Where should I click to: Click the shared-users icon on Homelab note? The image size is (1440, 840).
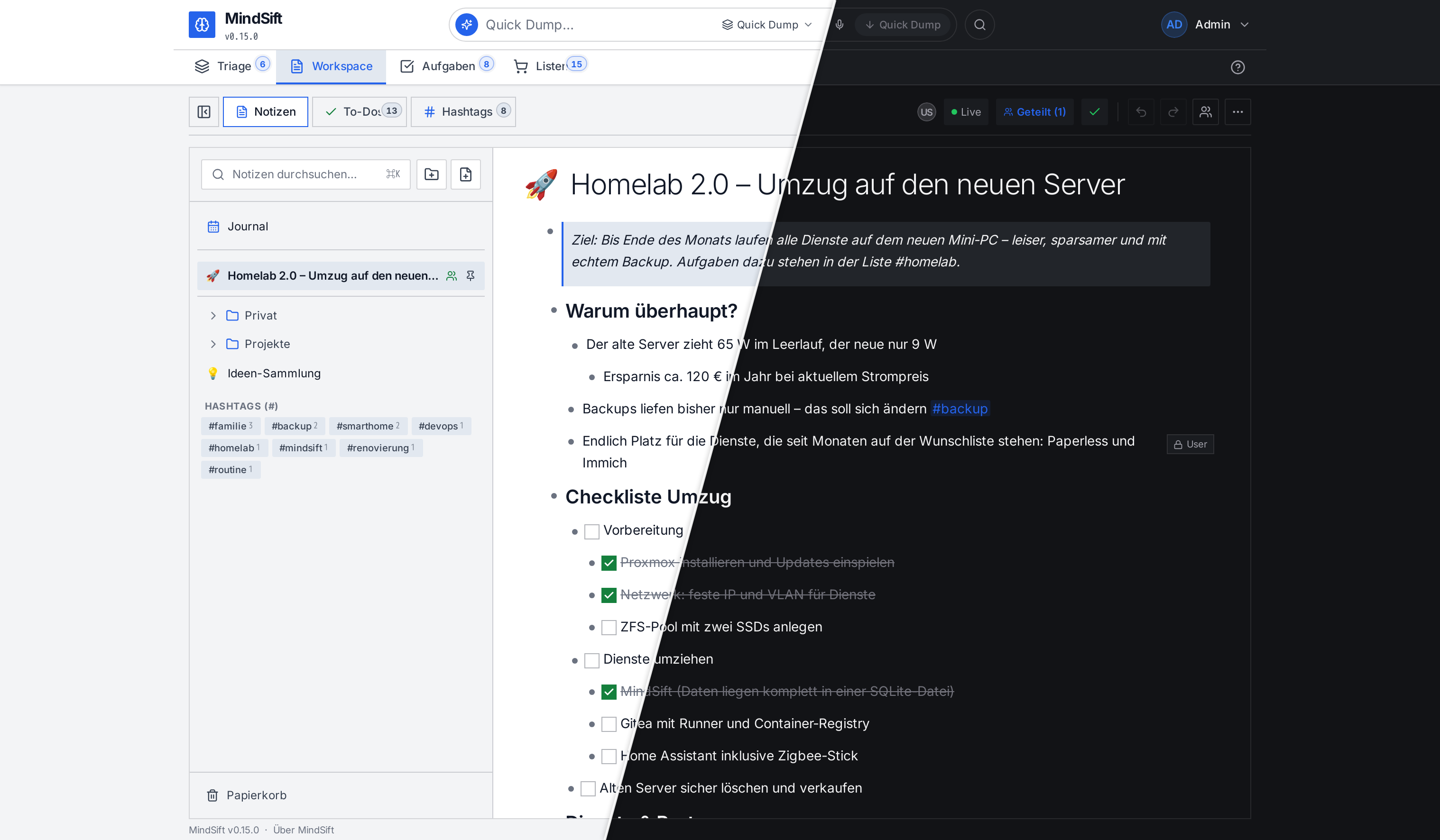[452, 276]
